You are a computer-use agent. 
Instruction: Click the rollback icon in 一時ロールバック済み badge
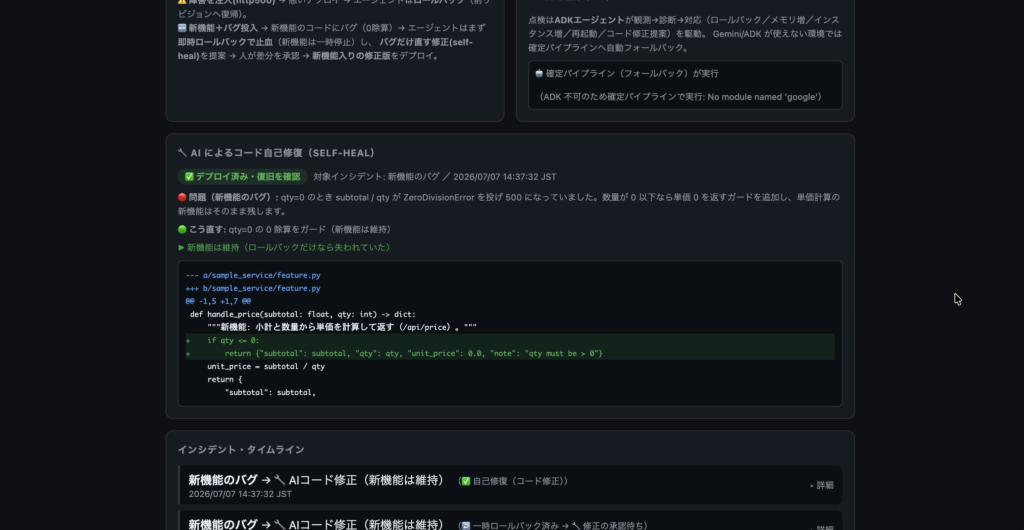[466, 525]
